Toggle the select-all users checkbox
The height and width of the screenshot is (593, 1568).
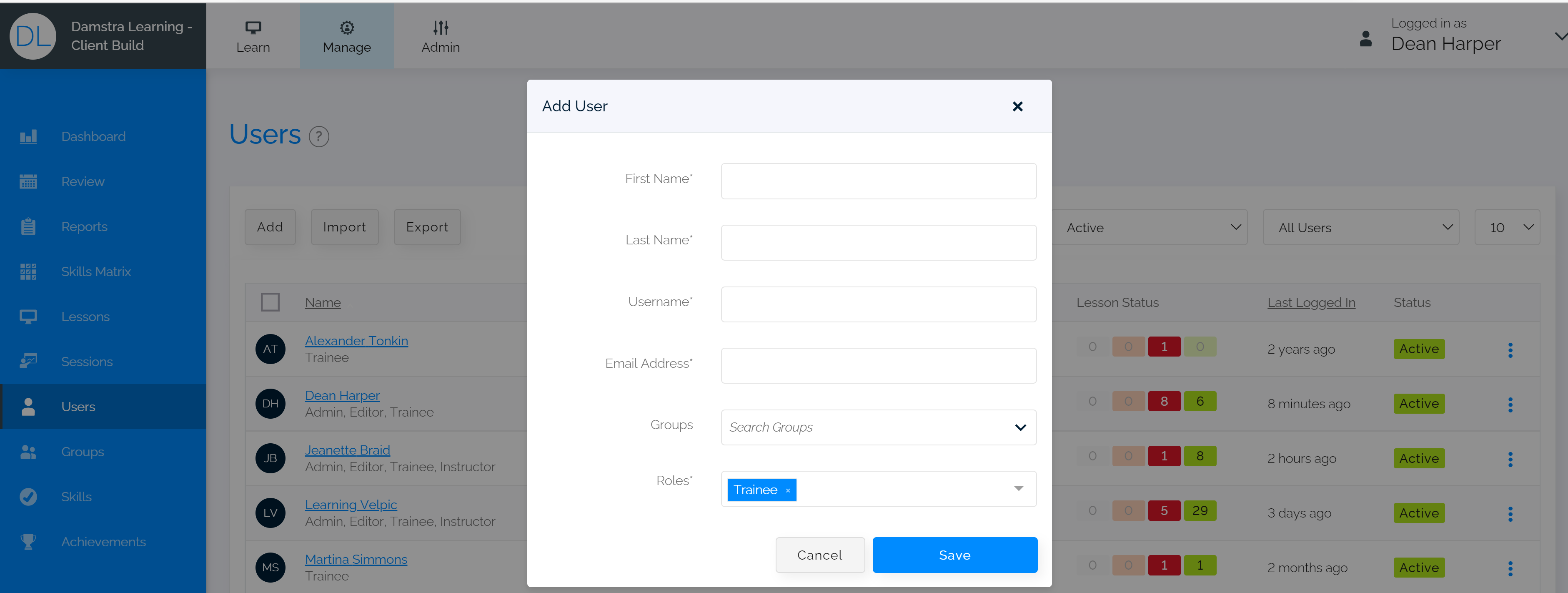click(x=270, y=302)
